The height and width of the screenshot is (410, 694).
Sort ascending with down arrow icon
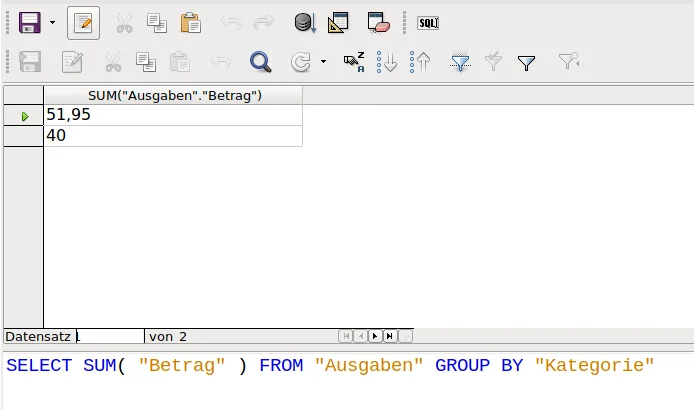point(386,62)
